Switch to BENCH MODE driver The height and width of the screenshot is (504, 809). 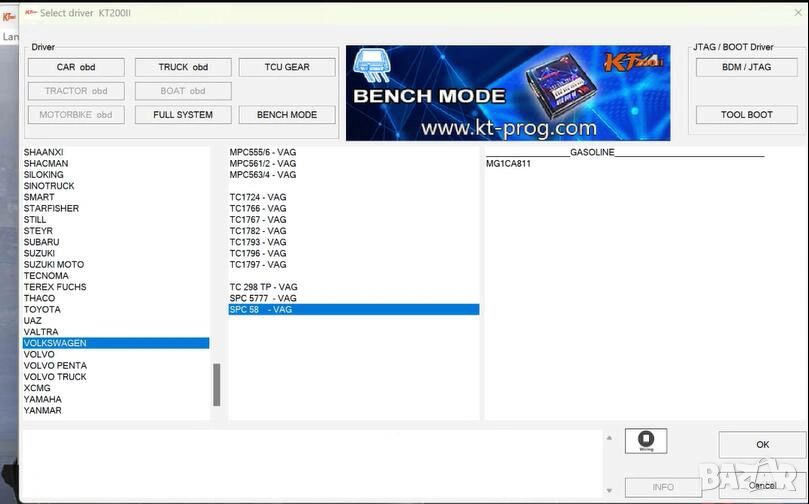[287, 115]
